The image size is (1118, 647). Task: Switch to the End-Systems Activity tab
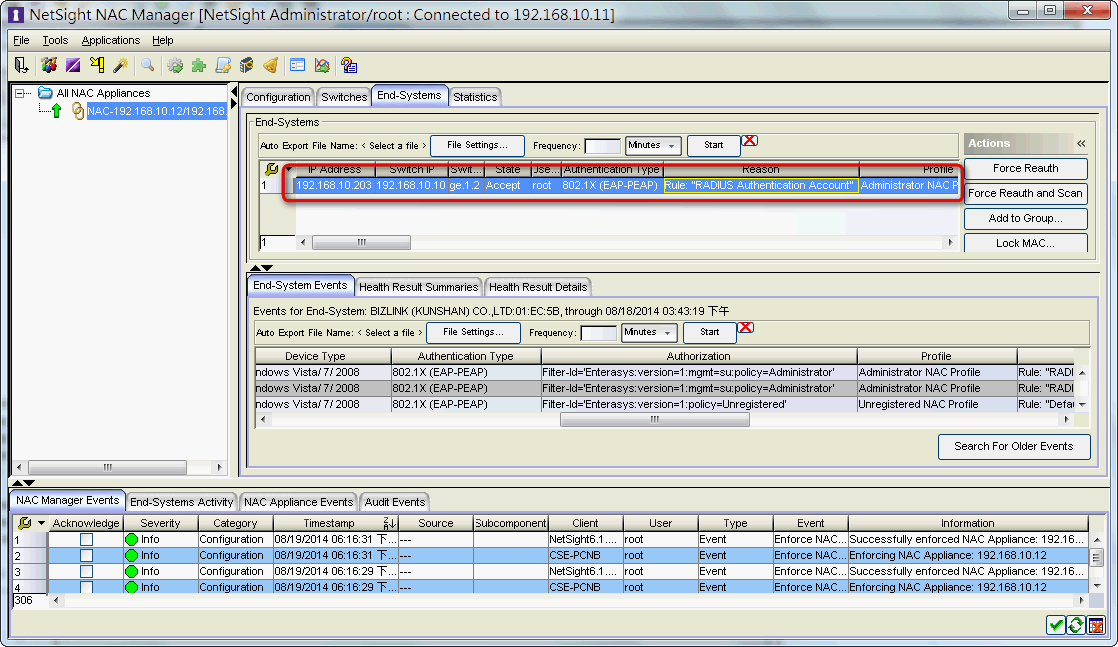pos(181,502)
